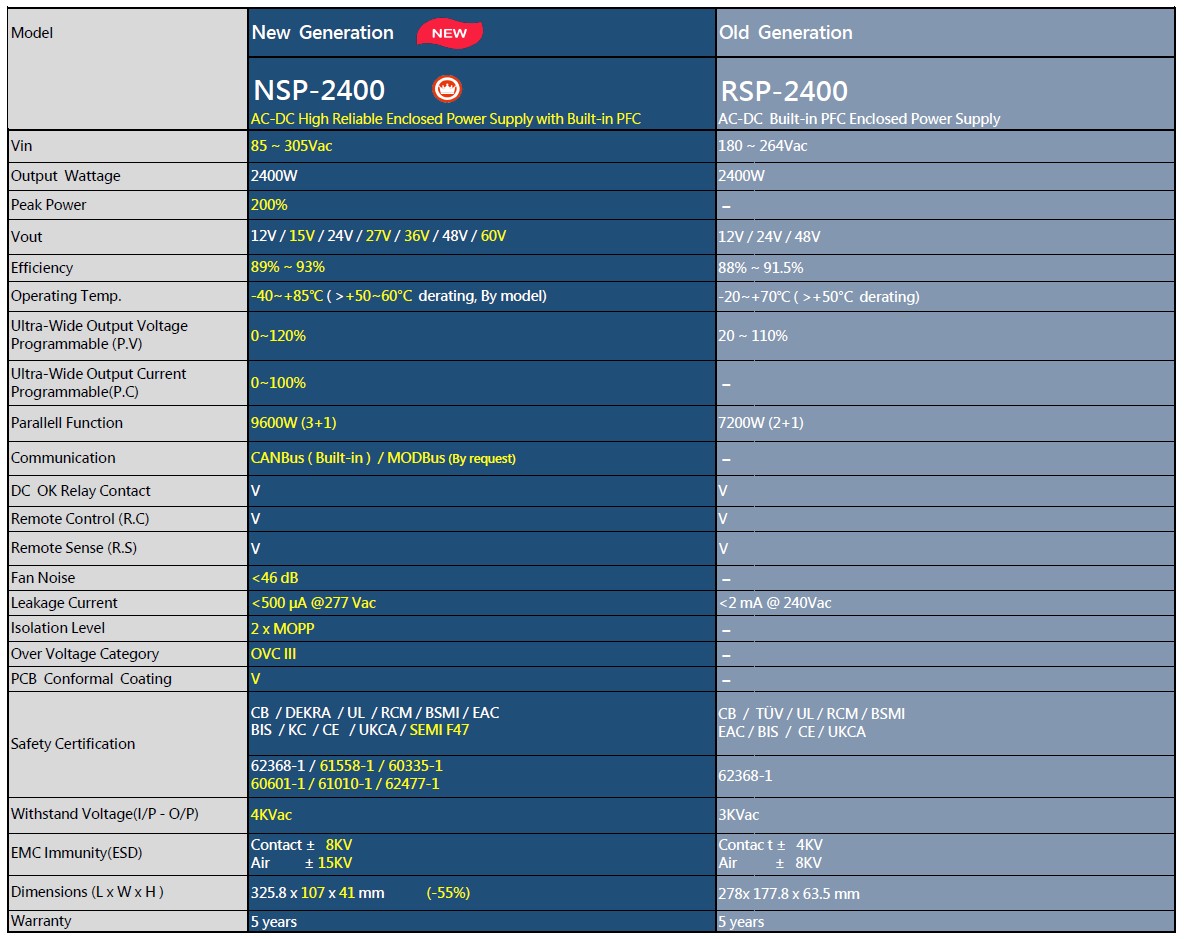Select the <46 dB fan noise value

tap(275, 577)
